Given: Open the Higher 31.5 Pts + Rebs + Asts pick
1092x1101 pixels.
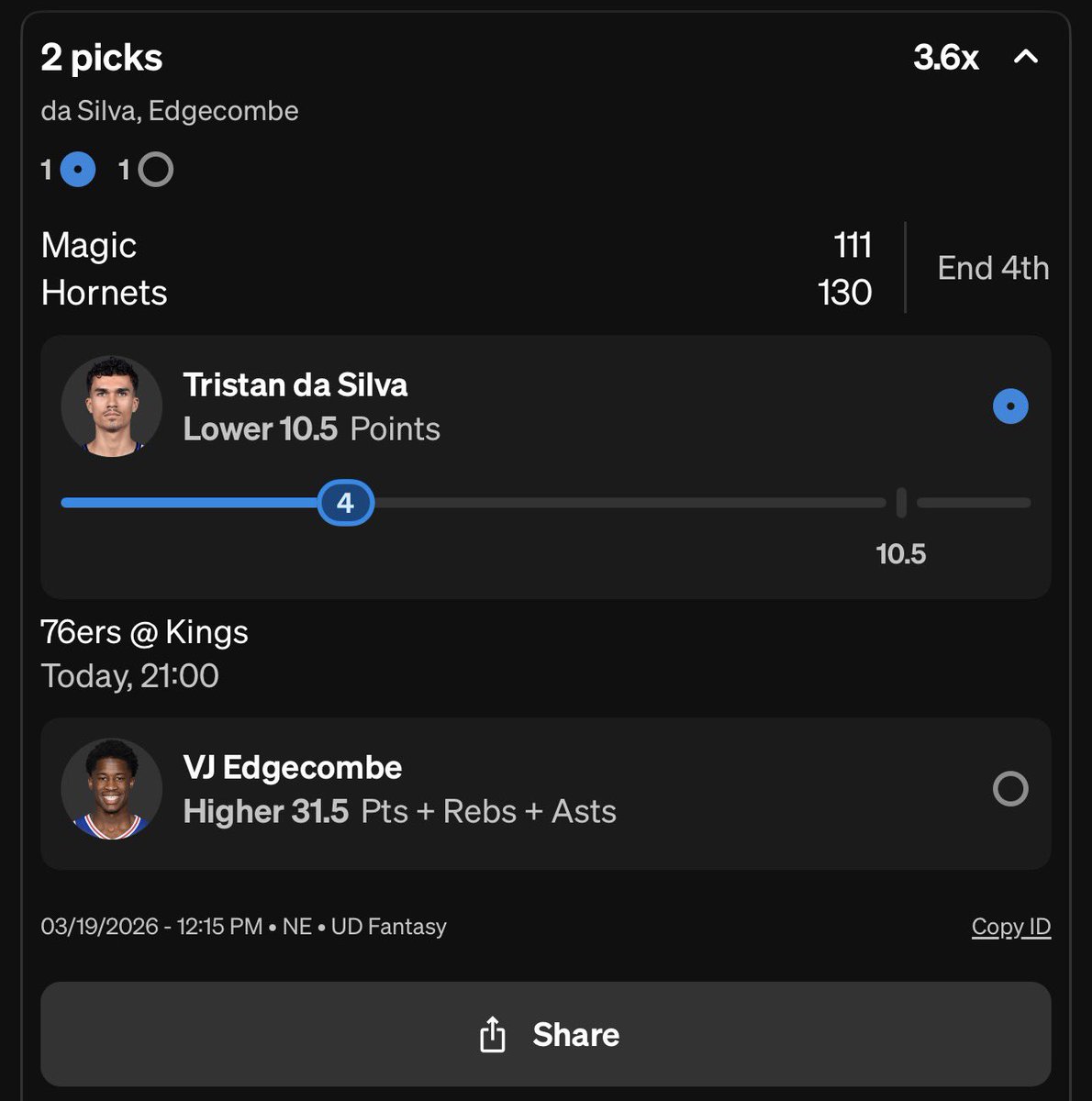Looking at the screenshot, I should point(399,811).
